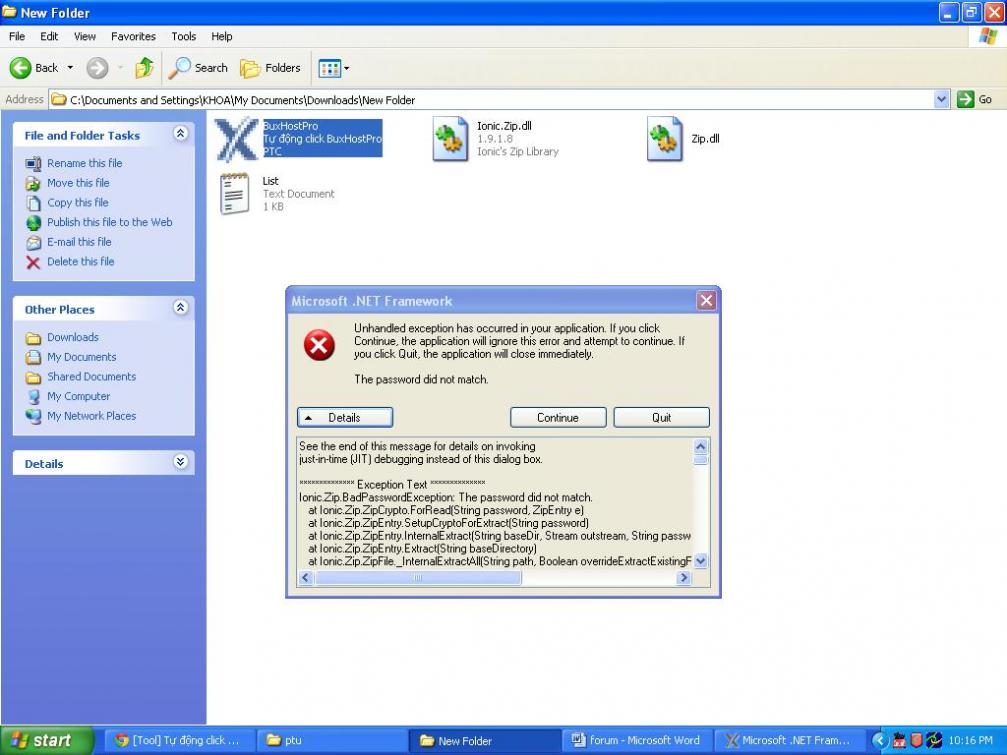Open My Computer link
The width and height of the screenshot is (1007, 755).
tap(78, 396)
